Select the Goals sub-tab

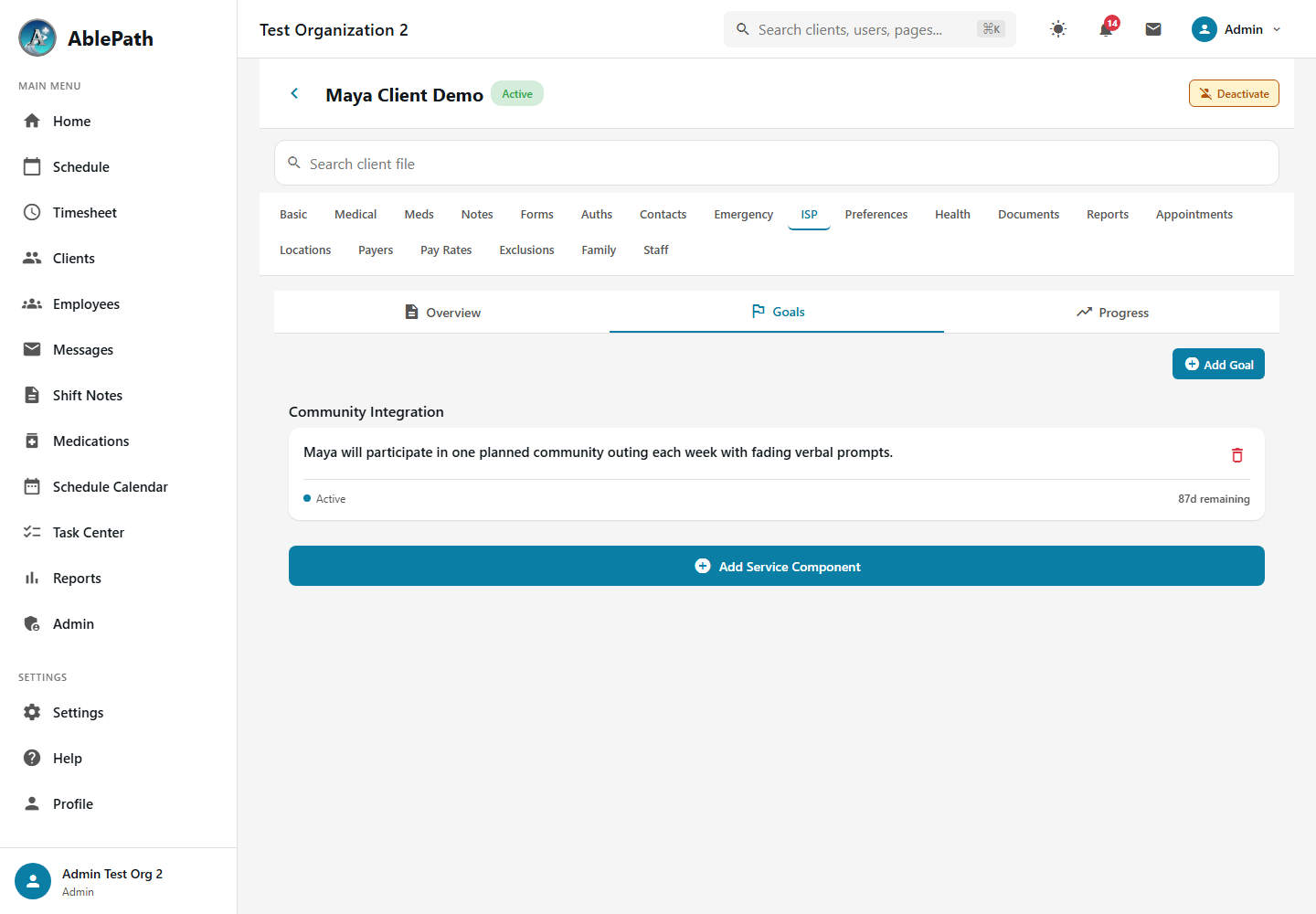(x=777, y=312)
